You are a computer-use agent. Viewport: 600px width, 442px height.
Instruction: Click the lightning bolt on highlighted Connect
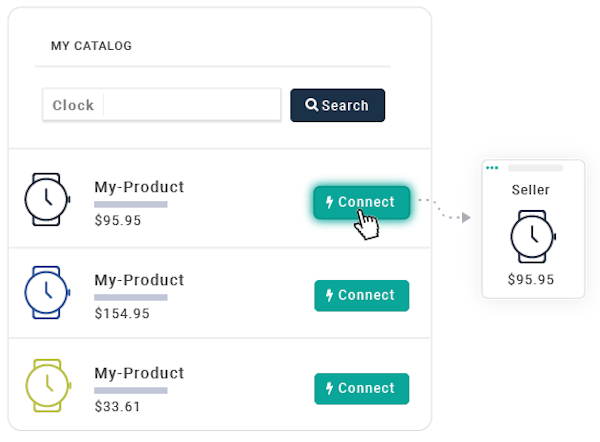pos(330,202)
